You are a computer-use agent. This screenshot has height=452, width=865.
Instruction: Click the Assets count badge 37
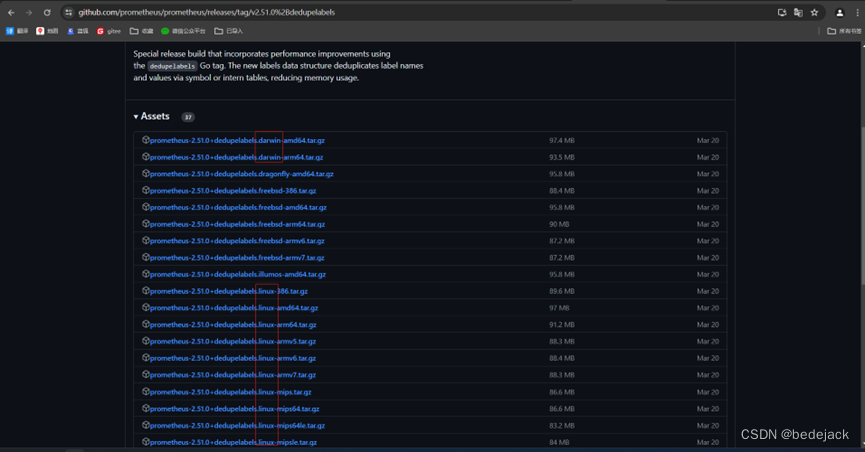(188, 117)
